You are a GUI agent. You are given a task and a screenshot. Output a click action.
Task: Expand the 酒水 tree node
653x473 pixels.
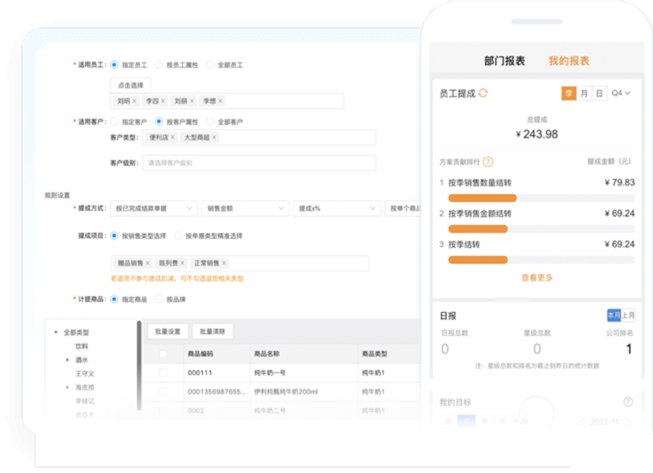(67, 360)
